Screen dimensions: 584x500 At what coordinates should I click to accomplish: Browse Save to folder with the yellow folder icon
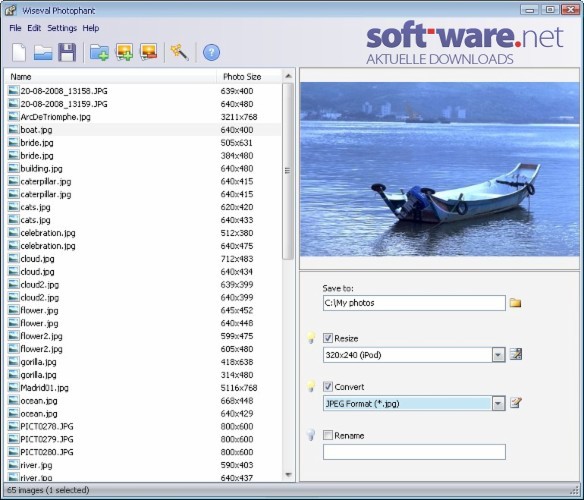[x=515, y=303]
